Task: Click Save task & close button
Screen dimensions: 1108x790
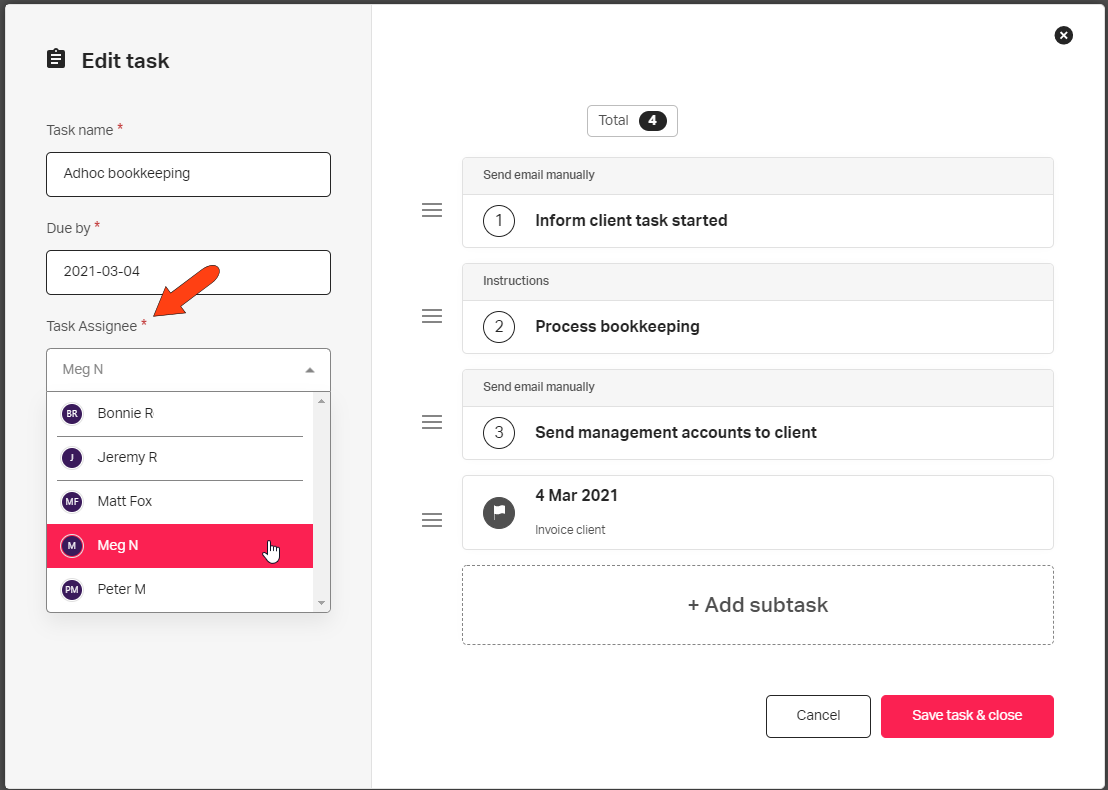Action: pyautogui.click(x=967, y=716)
